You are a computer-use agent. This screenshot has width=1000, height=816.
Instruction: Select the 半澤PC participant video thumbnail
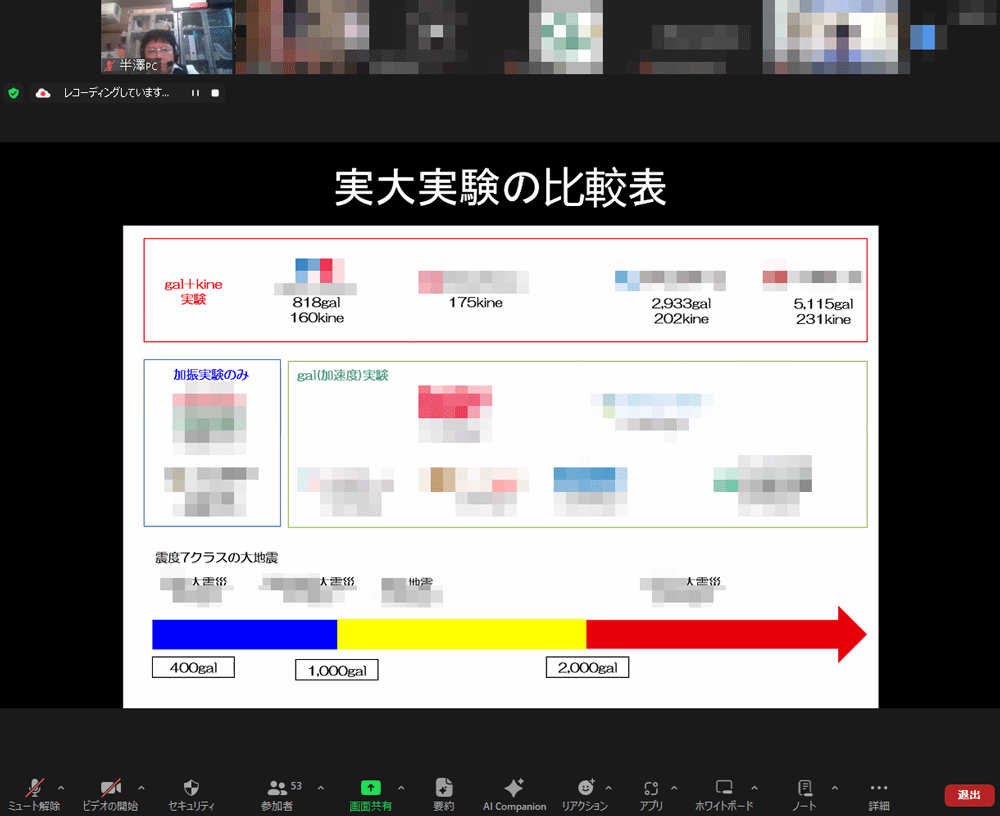[167, 37]
